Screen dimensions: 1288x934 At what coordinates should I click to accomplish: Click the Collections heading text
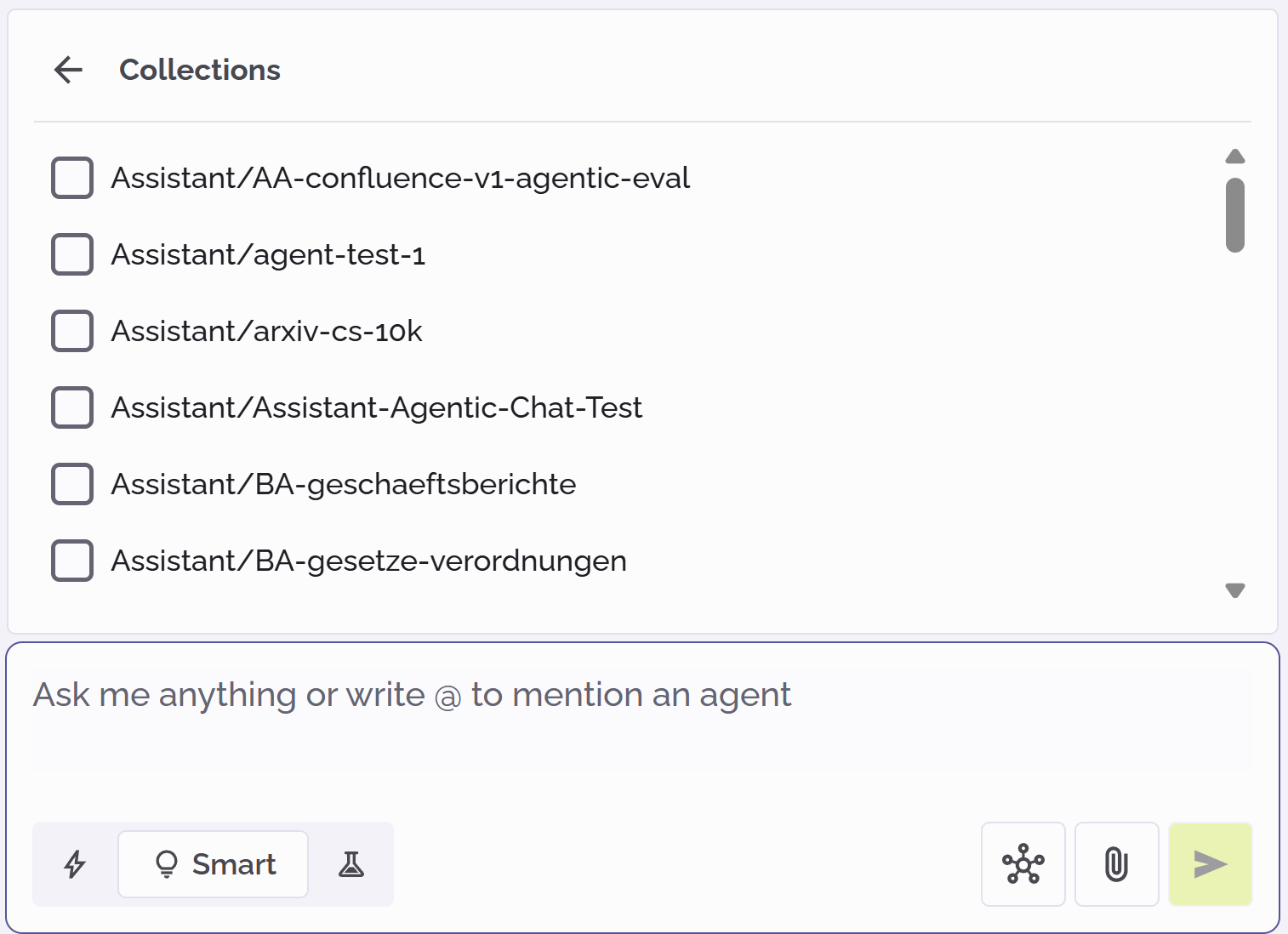click(200, 70)
